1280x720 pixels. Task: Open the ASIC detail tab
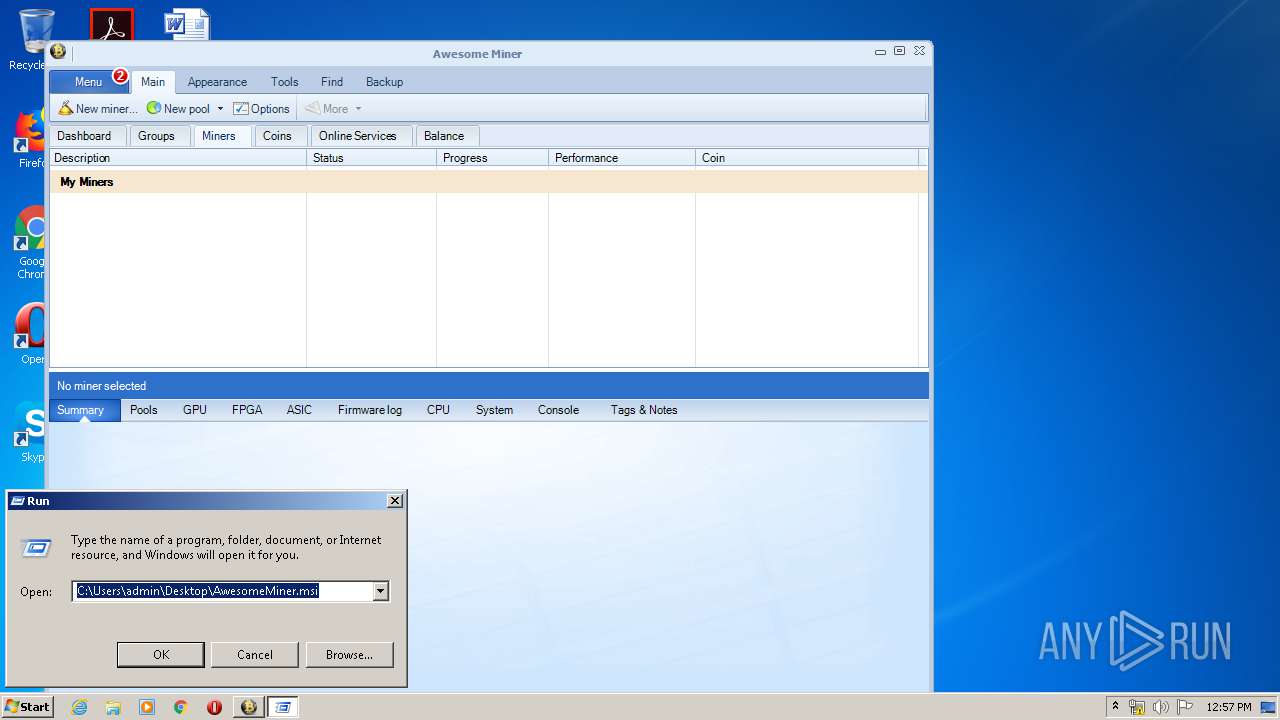click(299, 410)
